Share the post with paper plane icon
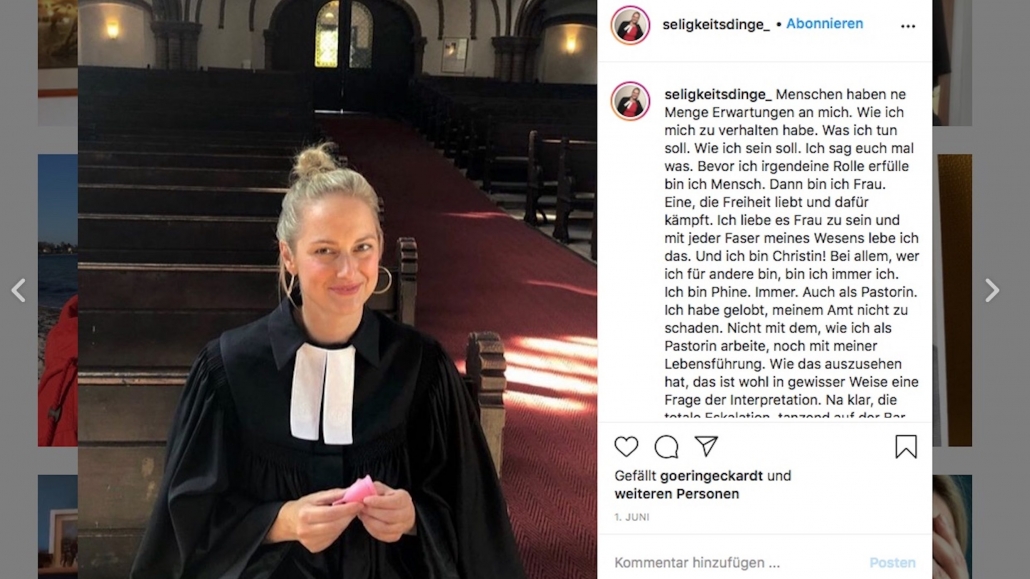Viewport: 1030px width, 579px height. (x=706, y=446)
